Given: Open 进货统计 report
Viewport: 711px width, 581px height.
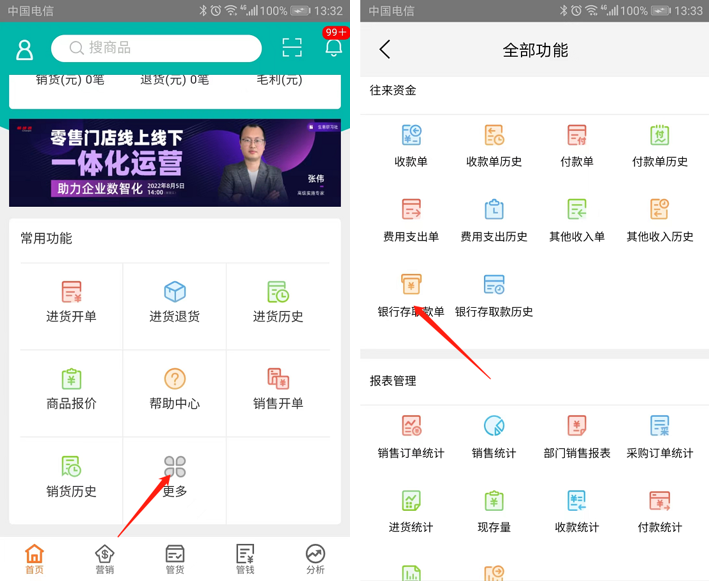Looking at the screenshot, I should pyautogui.click(x=411, y=512).
